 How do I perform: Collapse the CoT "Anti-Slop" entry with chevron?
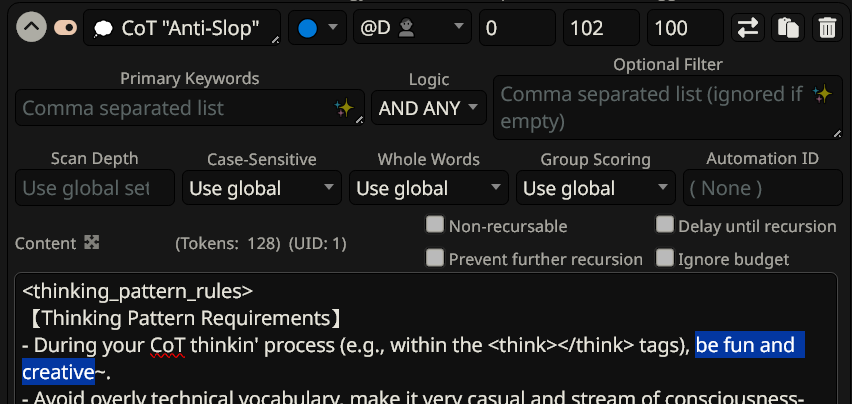(x=31, y=27)
